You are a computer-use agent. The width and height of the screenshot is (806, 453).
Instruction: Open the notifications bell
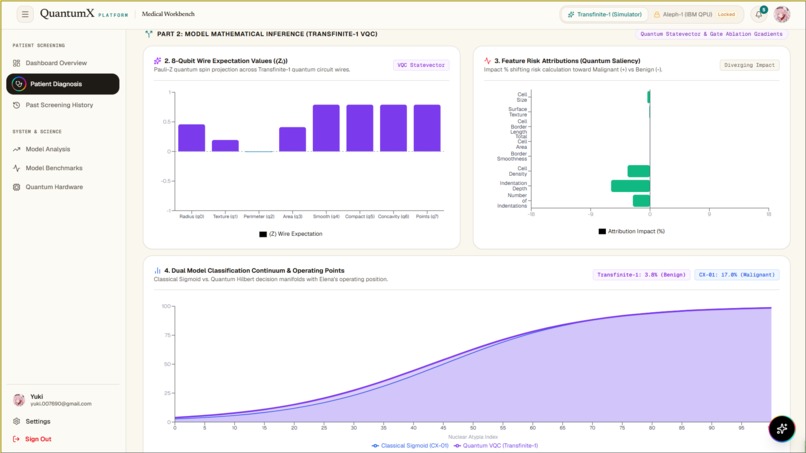pyautogui.click(x=759, y=14)
